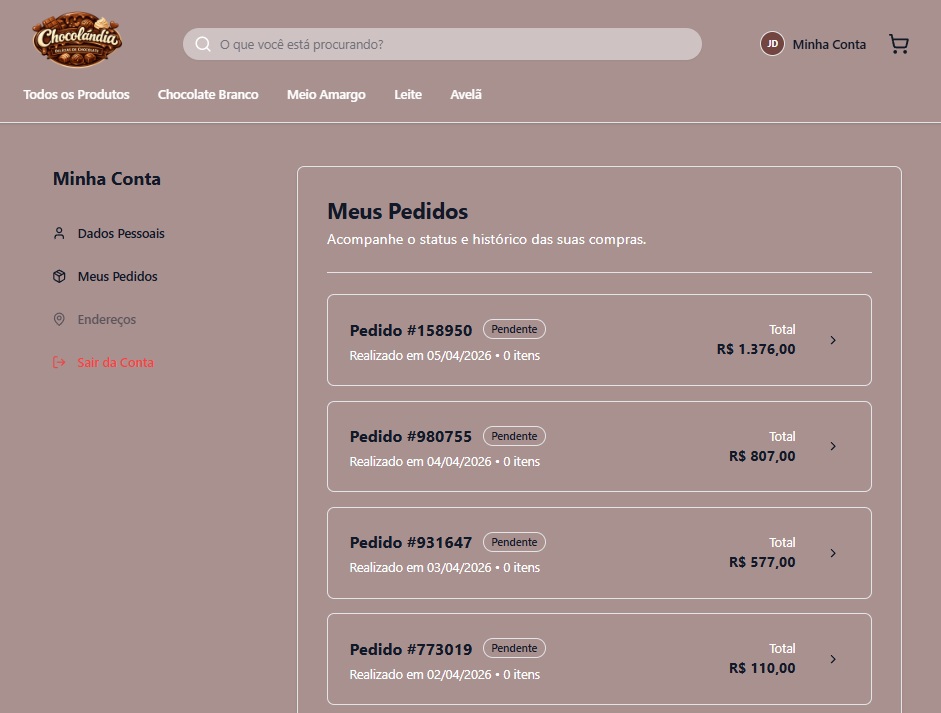Open Pedido #773019 details arrow
The width and height of the screenshot is (941, 713).
(x=833, y=659)
